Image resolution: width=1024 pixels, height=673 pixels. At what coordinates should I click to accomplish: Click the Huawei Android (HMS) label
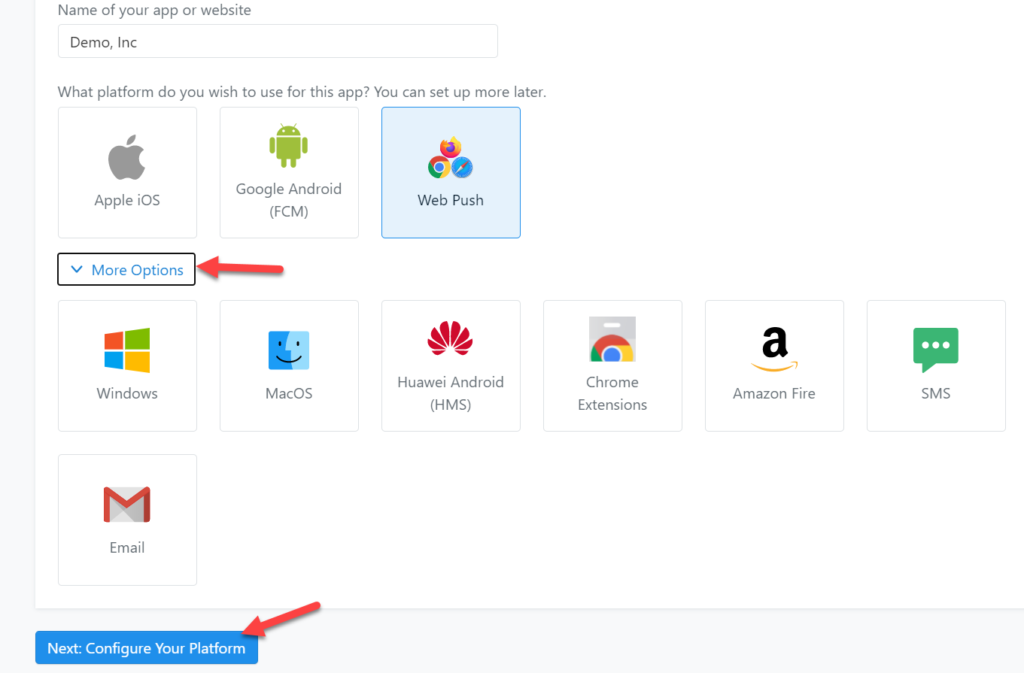pyautogui.click(x=451, y=393)
